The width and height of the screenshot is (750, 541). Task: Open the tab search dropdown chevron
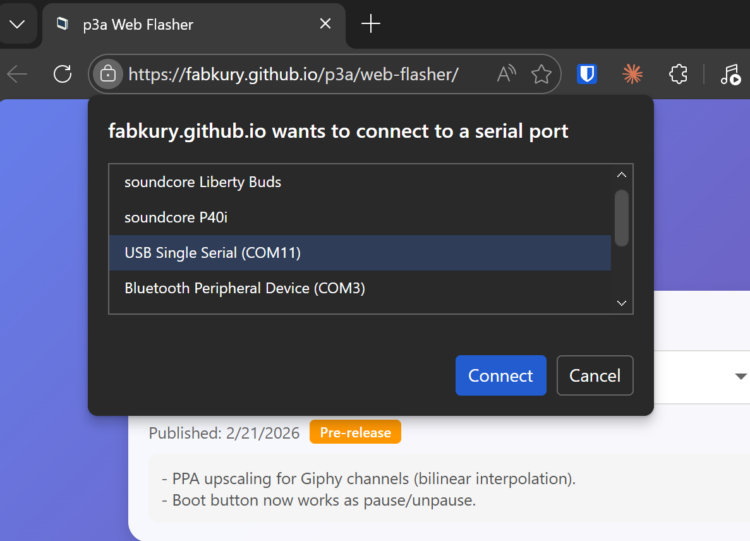click(x=17, y=24)
